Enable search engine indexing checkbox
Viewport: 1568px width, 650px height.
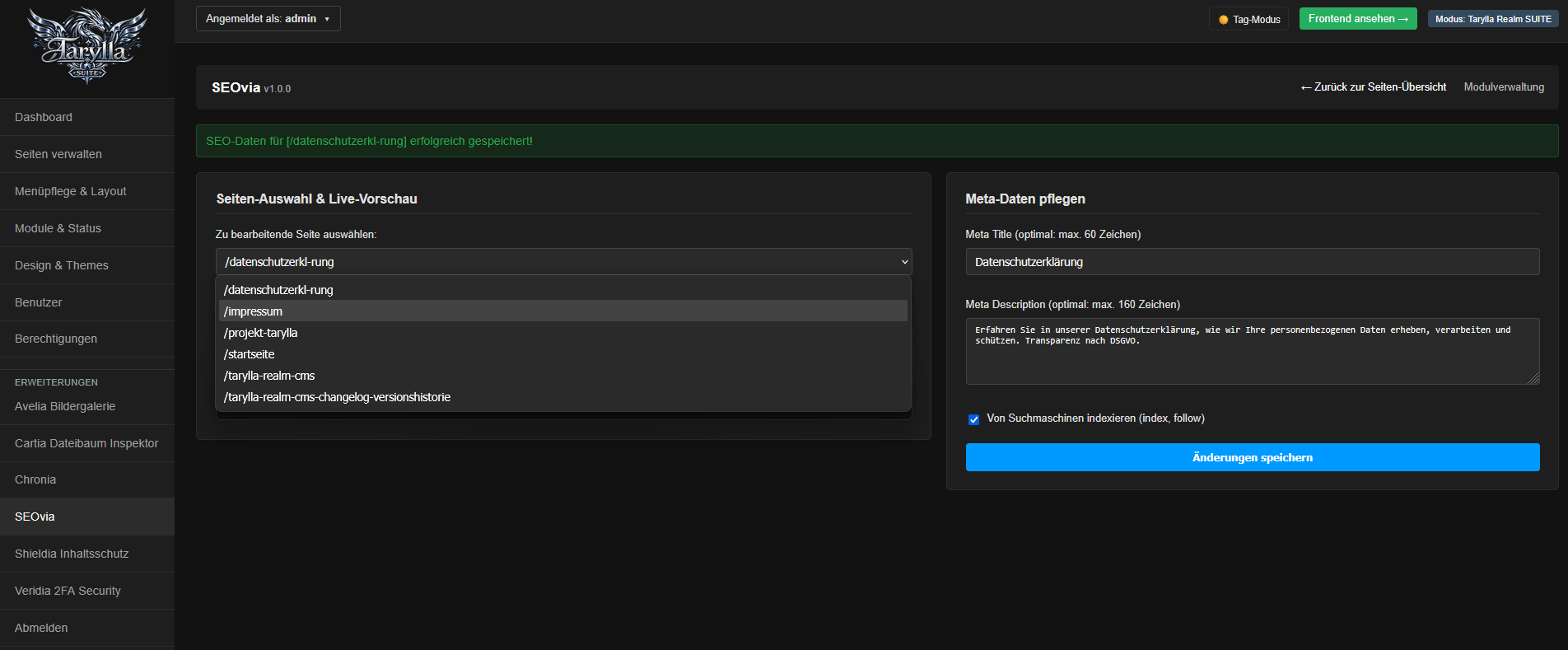tap(973, 419)
